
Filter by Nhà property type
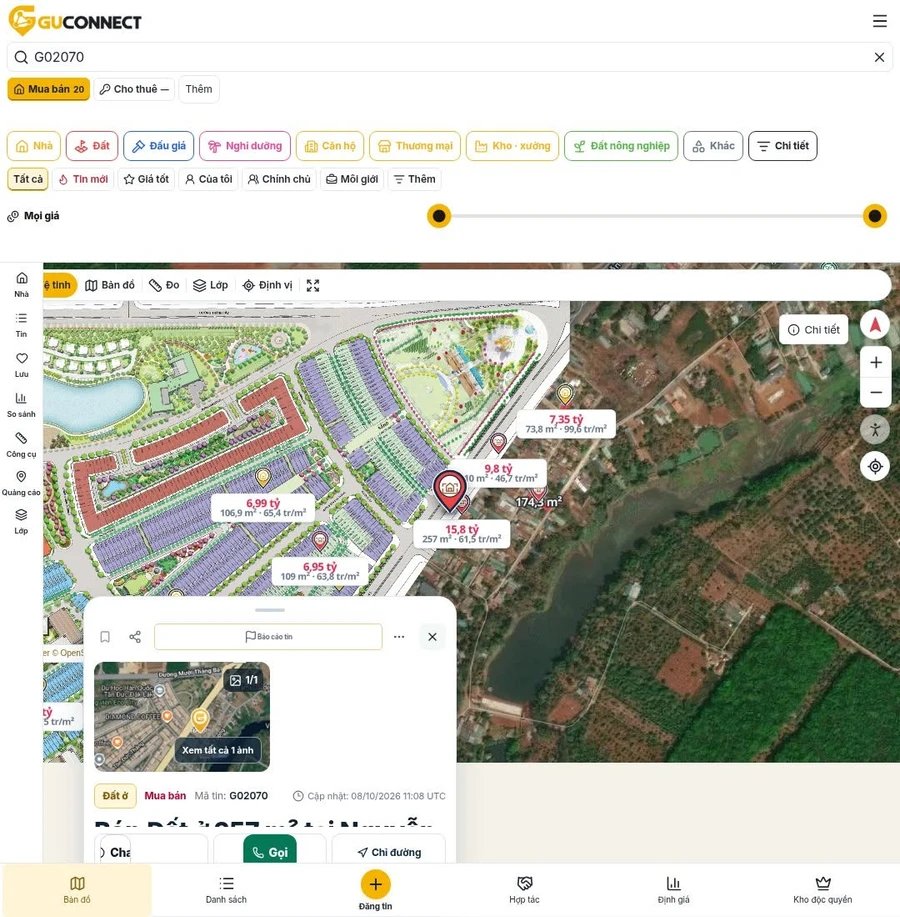pyautogui.click(x=34, y=146)
